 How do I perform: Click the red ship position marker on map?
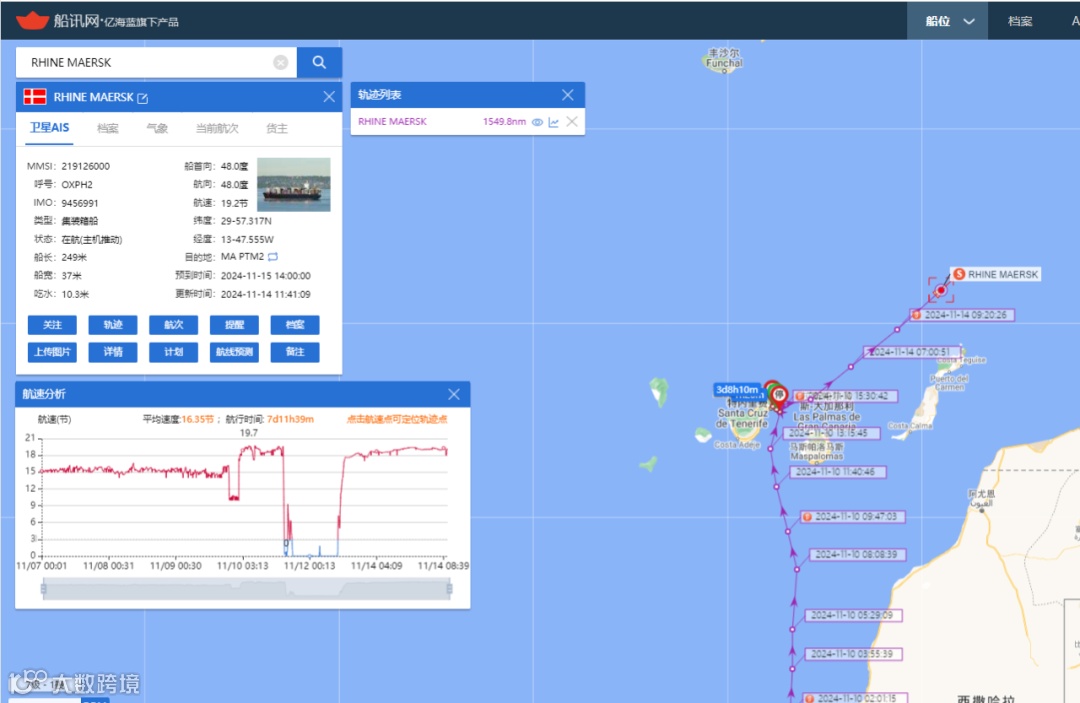[x=941, y=290]
